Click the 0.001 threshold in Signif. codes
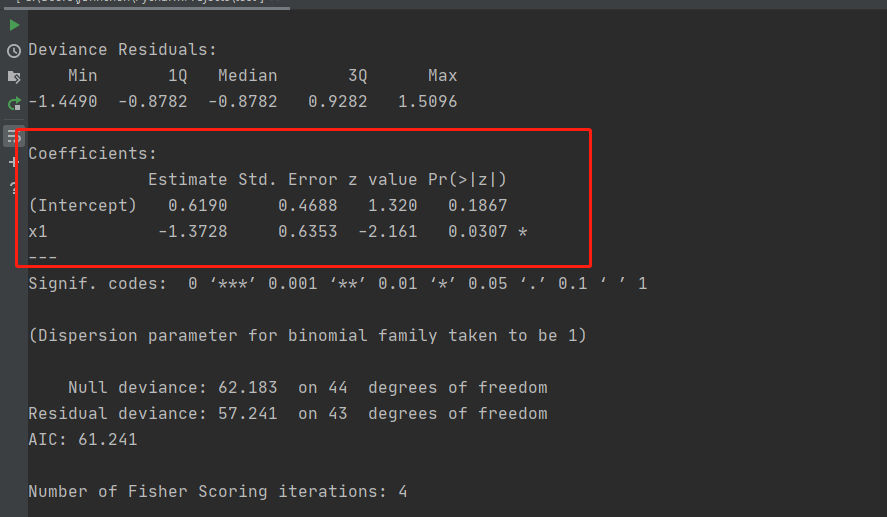 click(292, 283)
